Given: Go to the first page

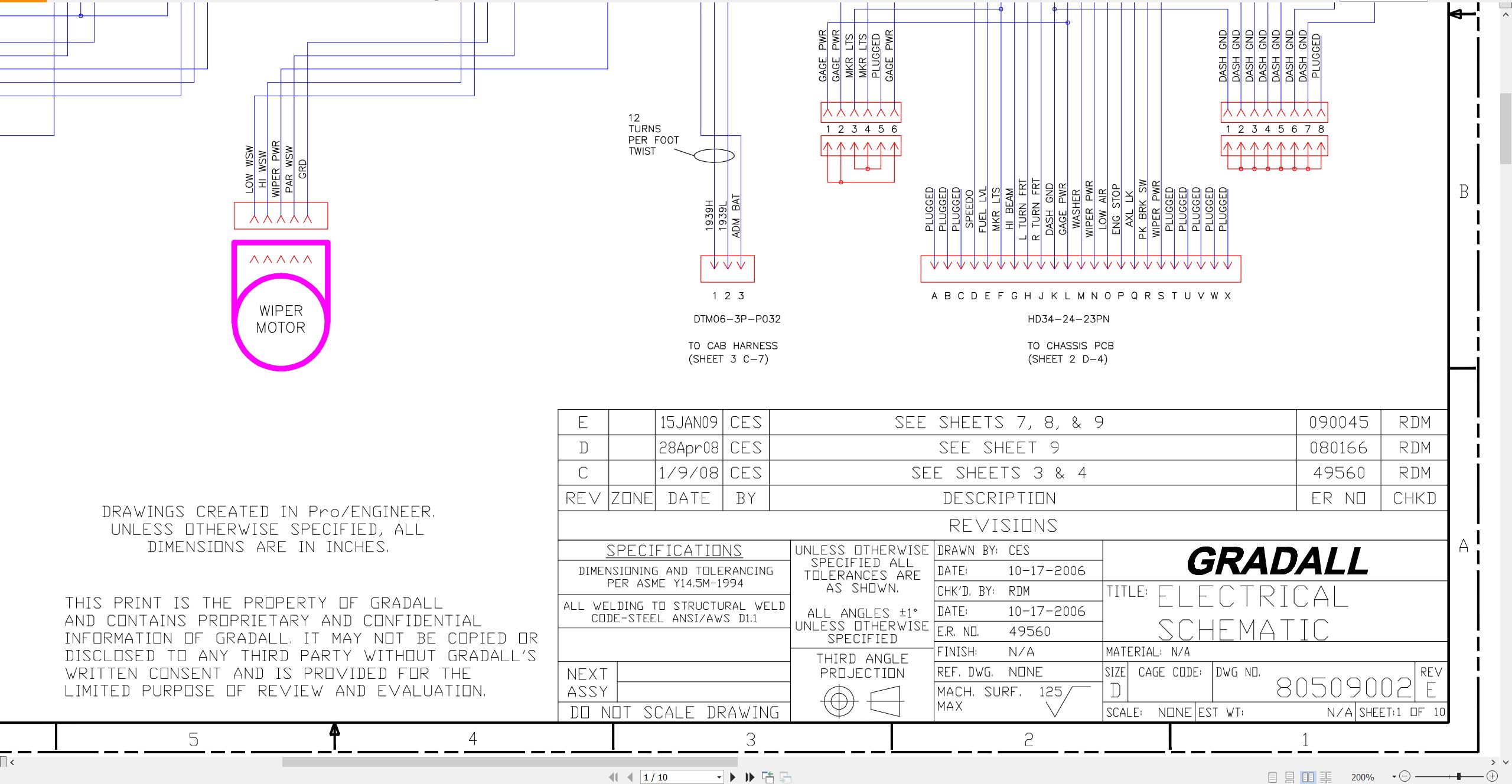Looking at the screenshot, I should [614, 777].
